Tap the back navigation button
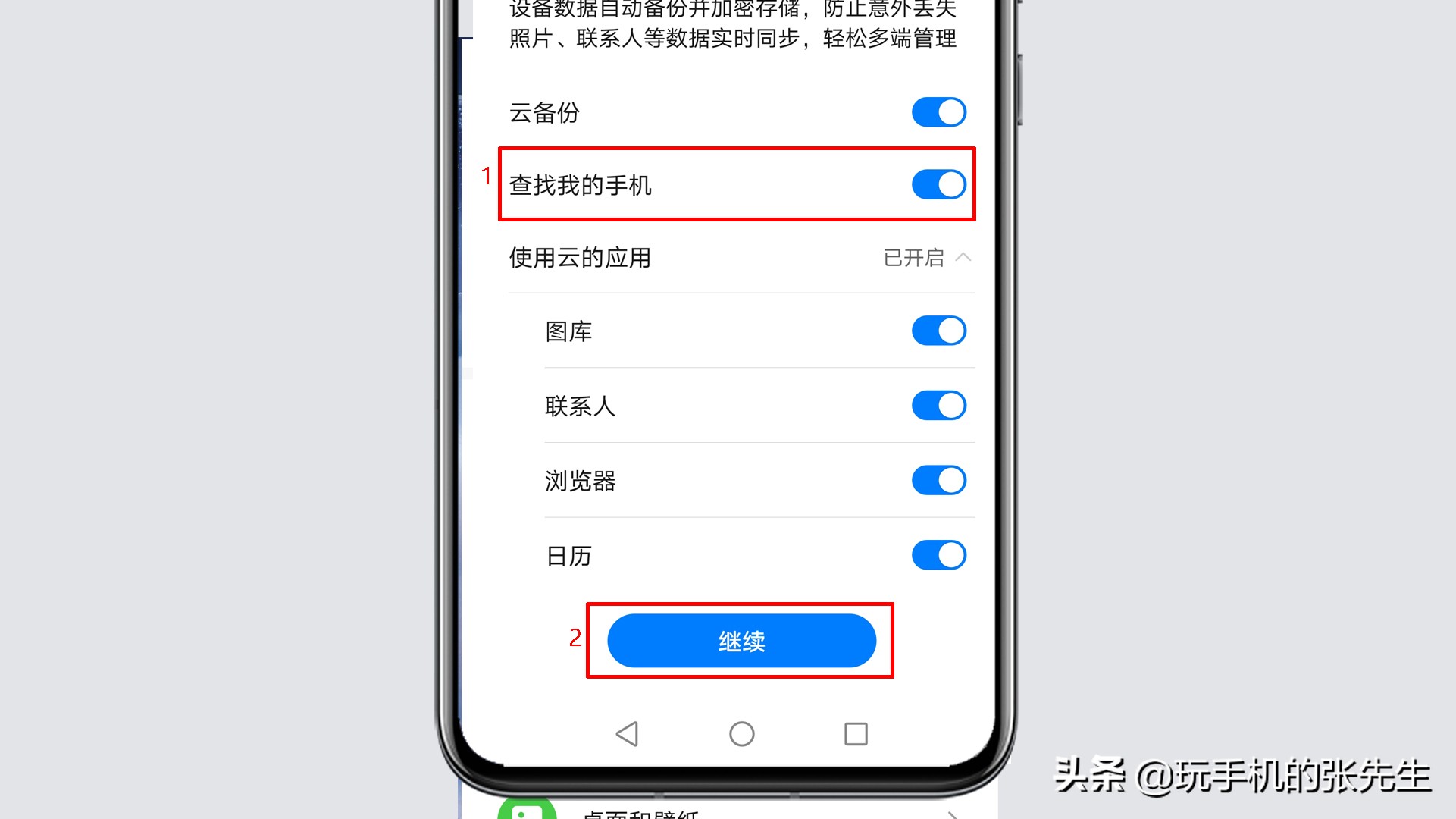Viewport: 1456px width, 819px height. point(627,733)
